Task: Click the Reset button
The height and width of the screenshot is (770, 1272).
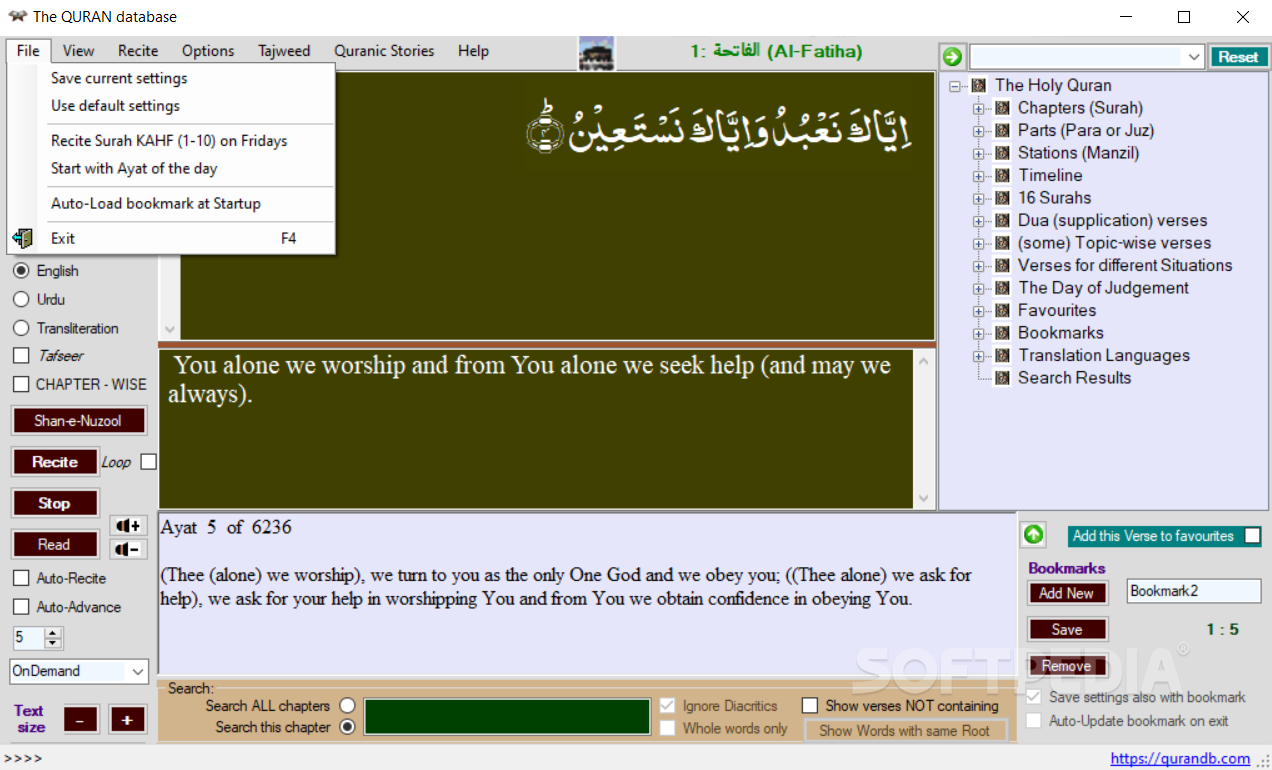Action: [1238, 57]
